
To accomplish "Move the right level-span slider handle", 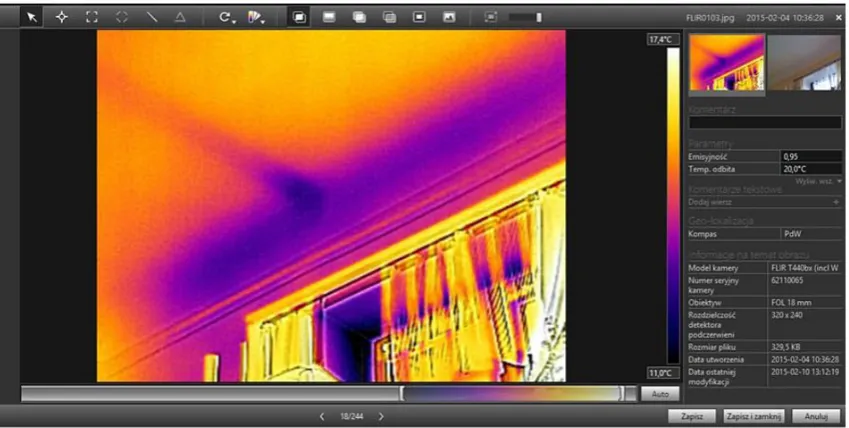I will pos(622,394).
